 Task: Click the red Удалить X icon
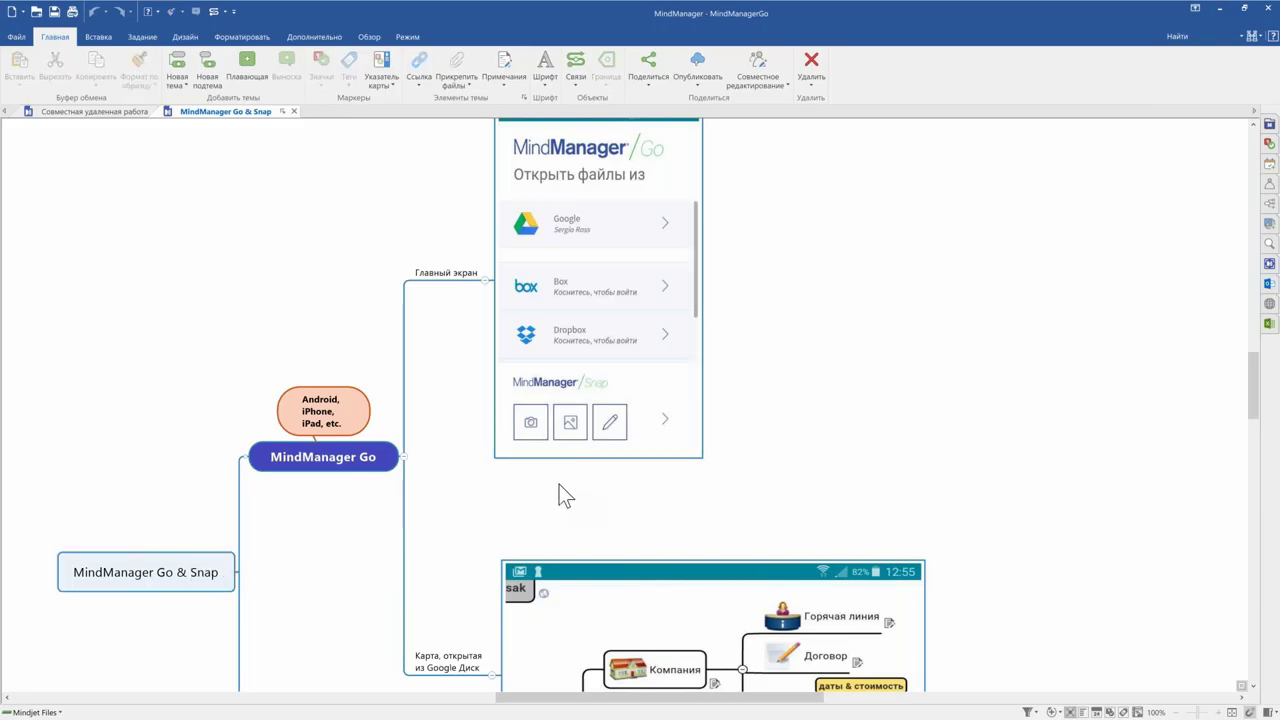(x=811, y=60)
